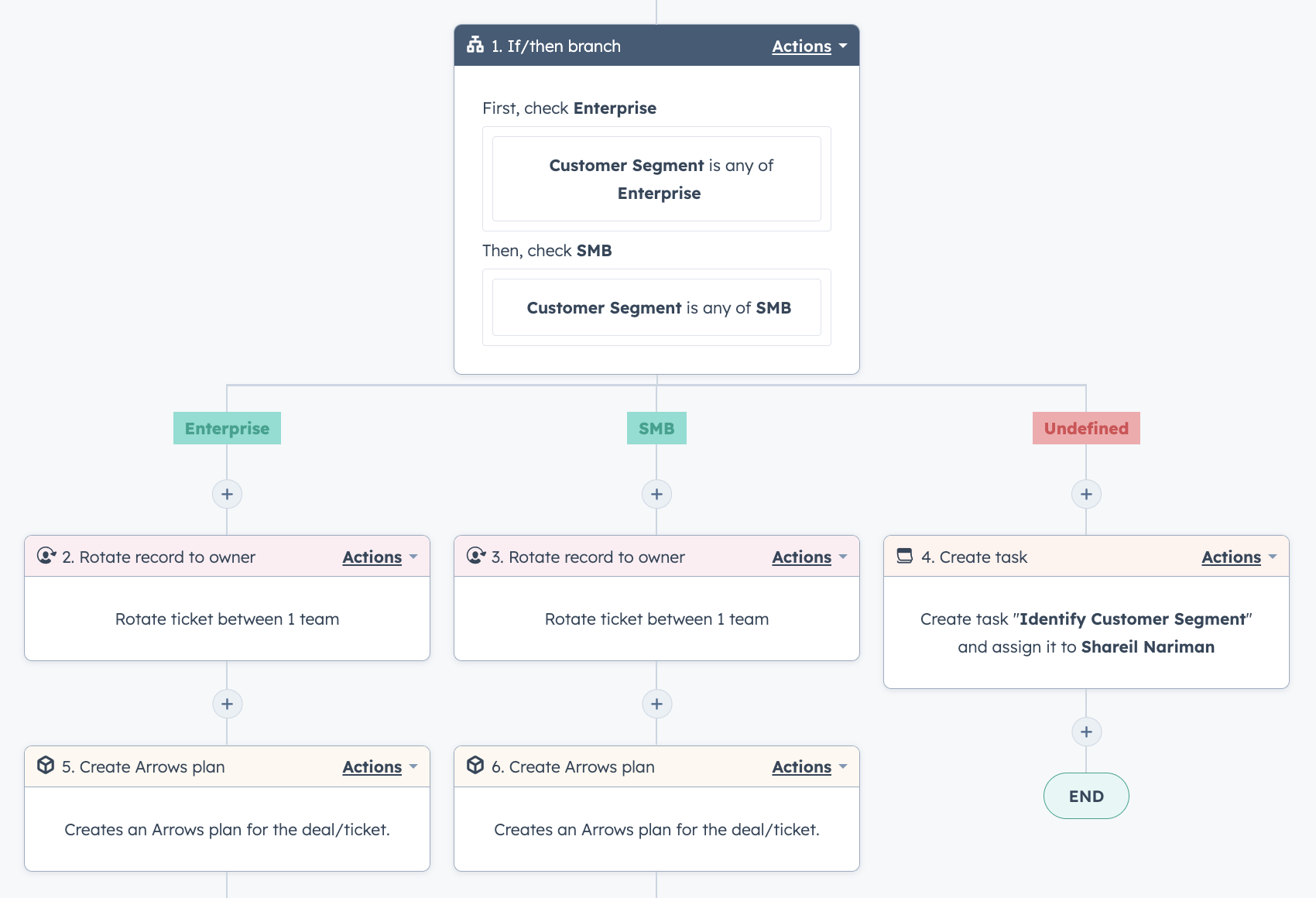The width and height of the screenshot is (1316, 898).
Task: Click the Undefined branch label
Action: point(1086,427)
